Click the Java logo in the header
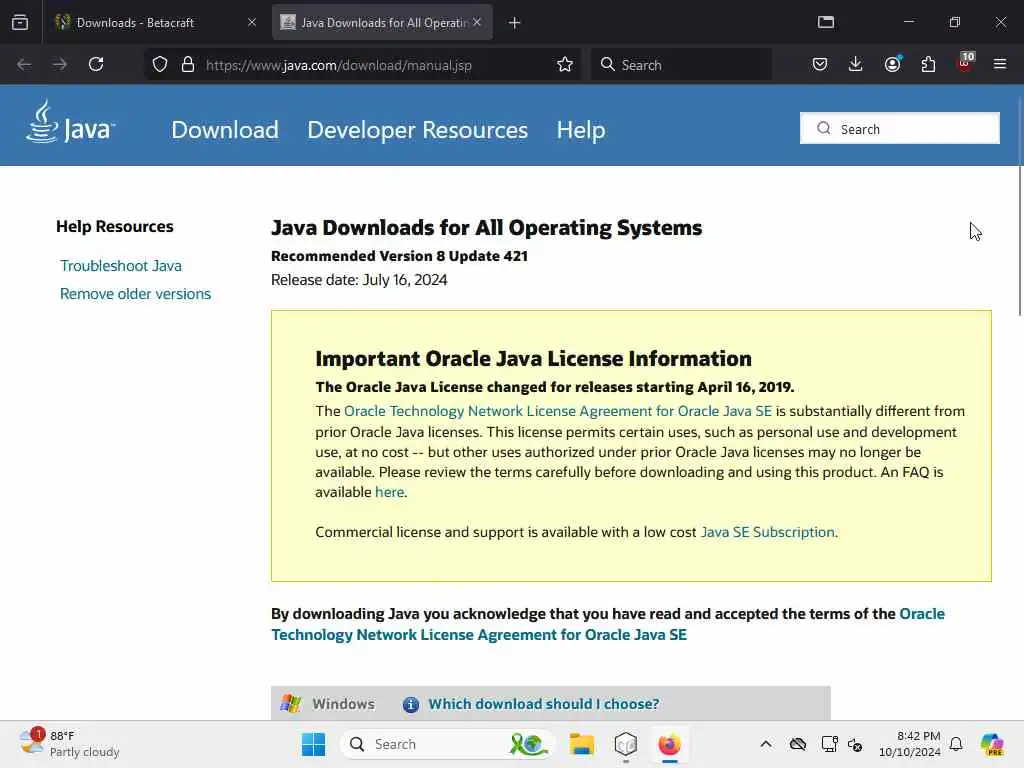 71,123
